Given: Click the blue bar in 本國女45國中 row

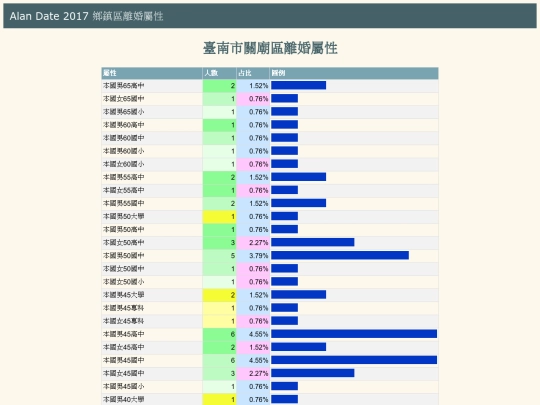Looking at the screenshot, I should coord(313,373).
